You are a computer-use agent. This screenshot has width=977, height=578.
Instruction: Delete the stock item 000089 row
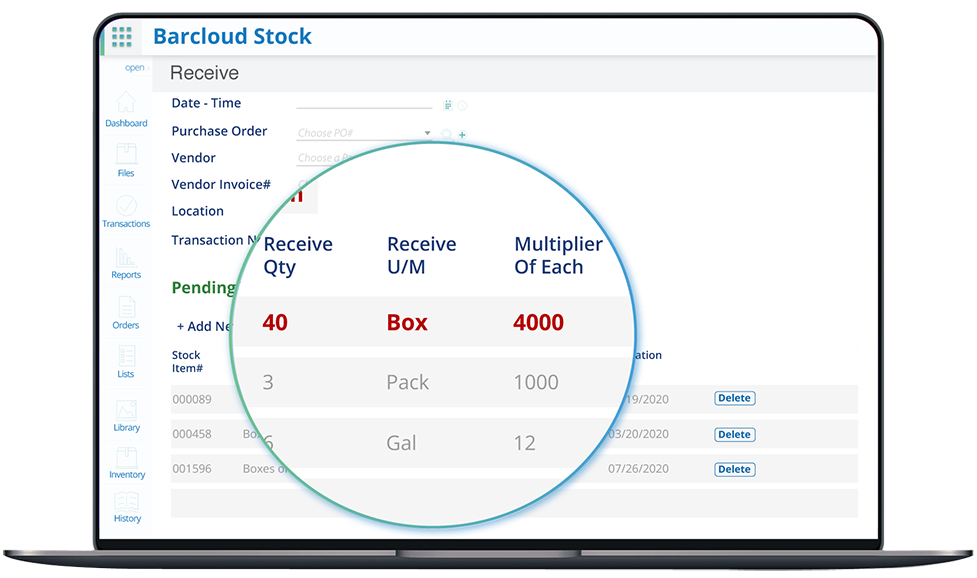click(x=735, y=398)
